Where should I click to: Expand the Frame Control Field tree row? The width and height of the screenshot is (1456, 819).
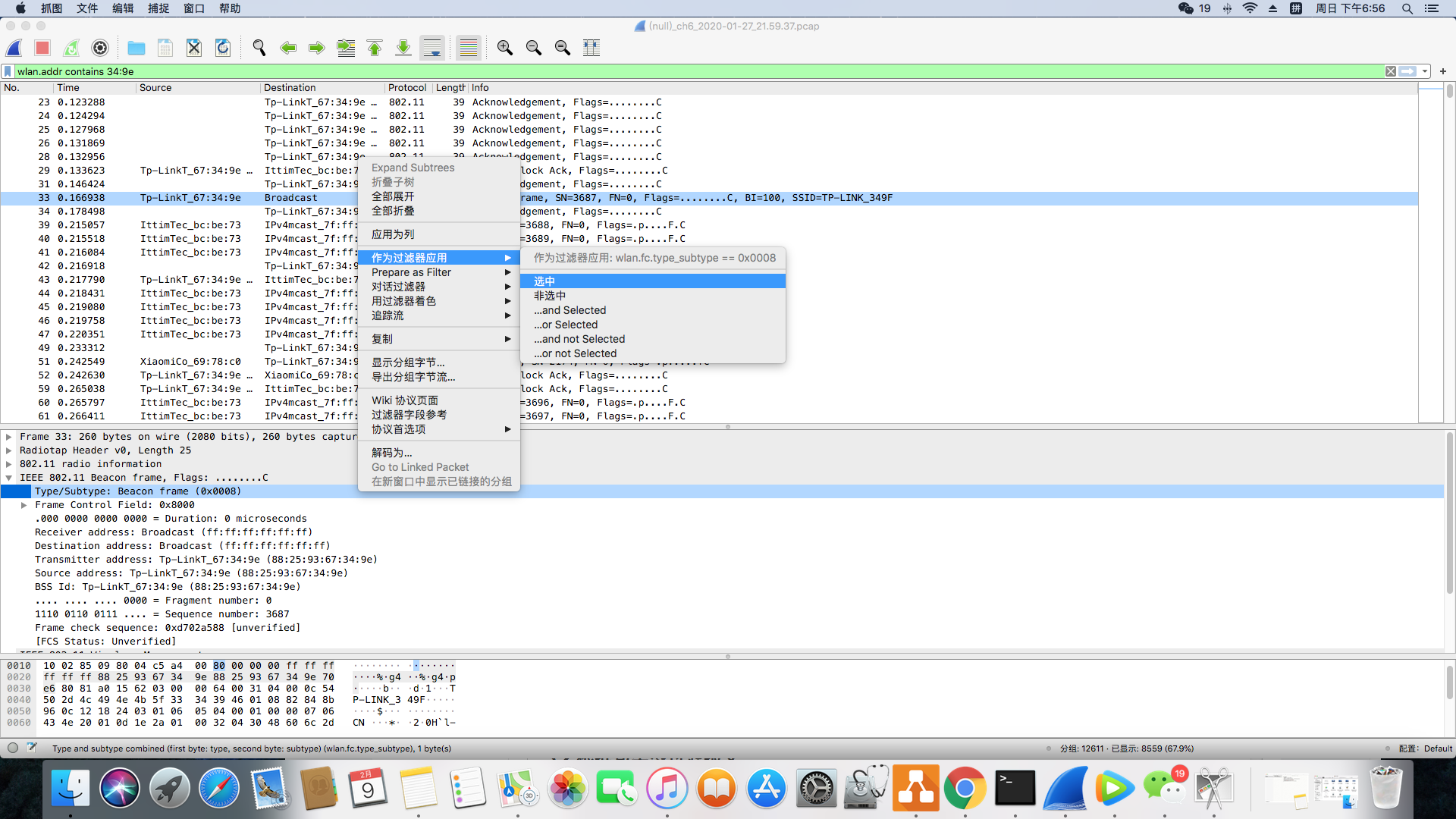[x=24, y=505]
